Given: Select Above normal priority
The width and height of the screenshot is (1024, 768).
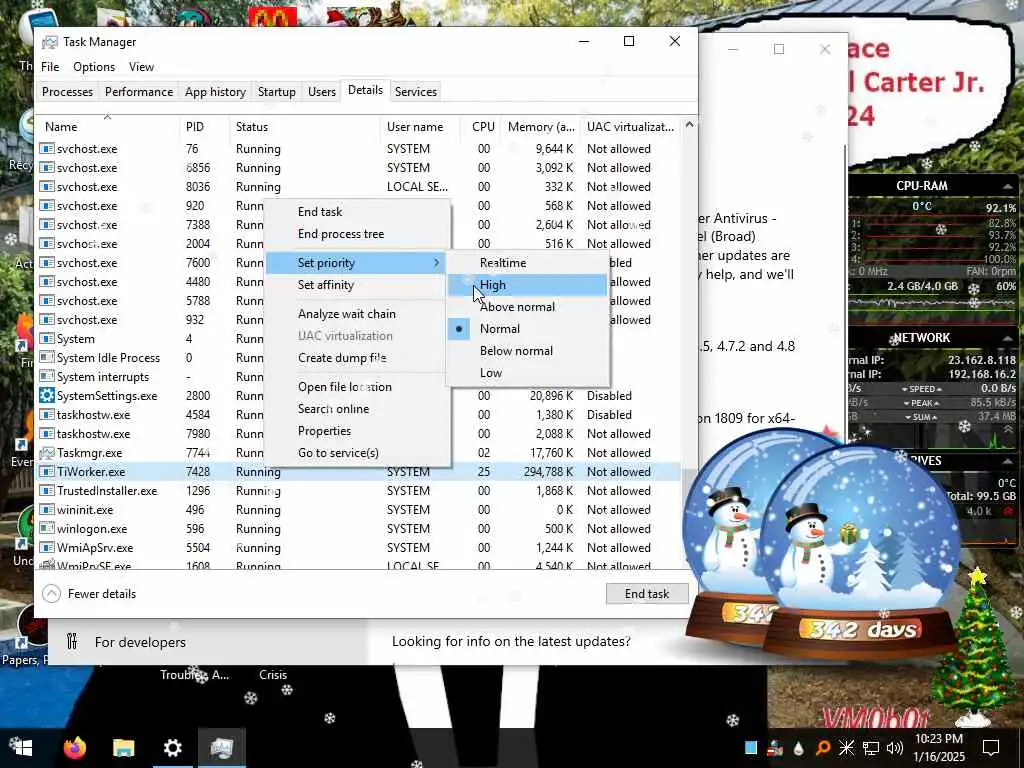Looking at the screenshot, I should point(528,307).
